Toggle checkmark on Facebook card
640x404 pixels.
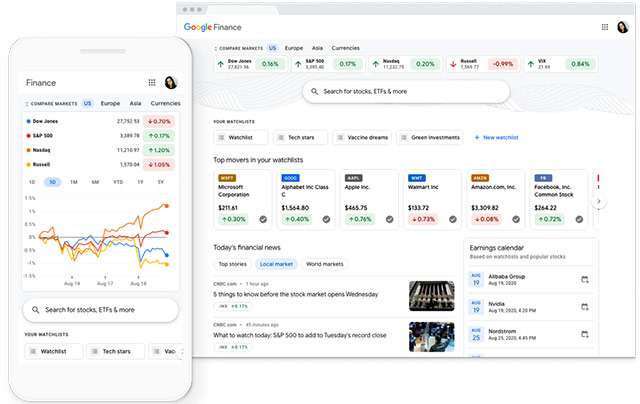click(x=579, y=220)
